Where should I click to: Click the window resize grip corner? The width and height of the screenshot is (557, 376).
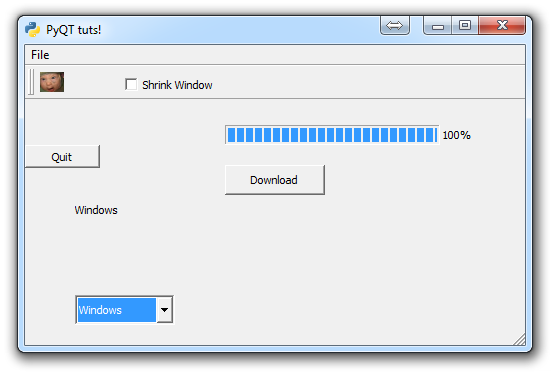tap(519, 339)
